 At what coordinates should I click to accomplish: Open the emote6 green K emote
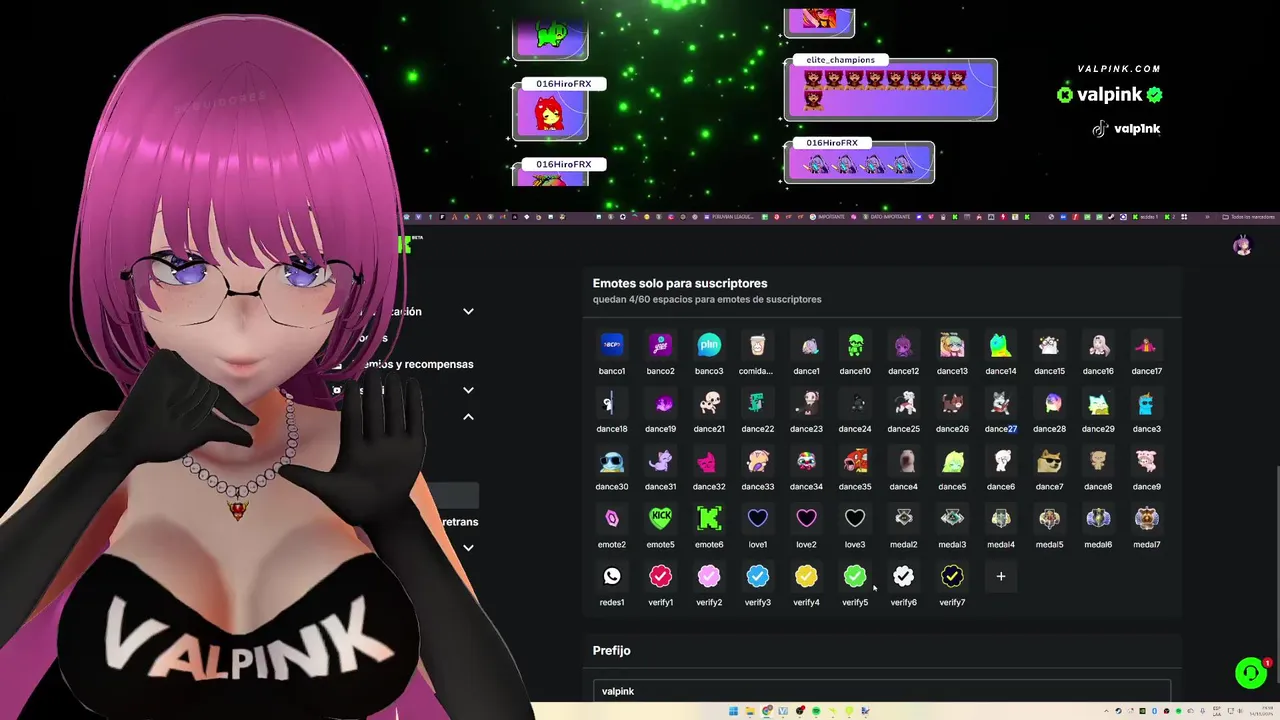(x=709, y=519)
